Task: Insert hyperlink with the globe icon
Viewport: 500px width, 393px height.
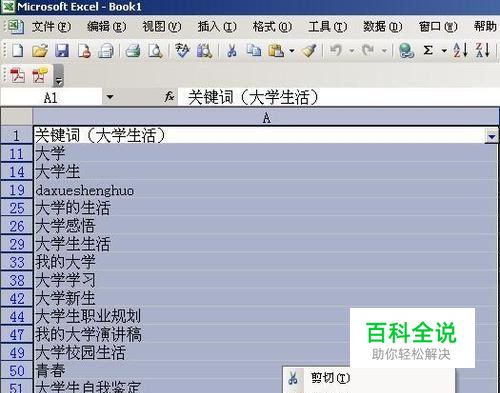Action: tap(406, 51)
